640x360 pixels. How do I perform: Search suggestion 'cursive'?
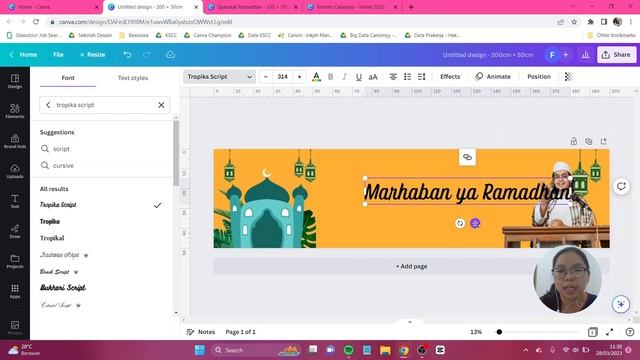(x=63, y=165)
